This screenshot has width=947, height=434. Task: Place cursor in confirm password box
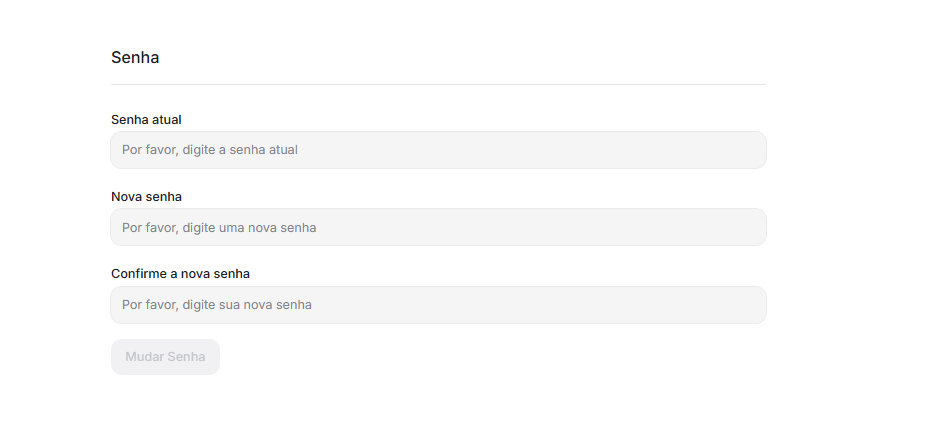(438, 305)
